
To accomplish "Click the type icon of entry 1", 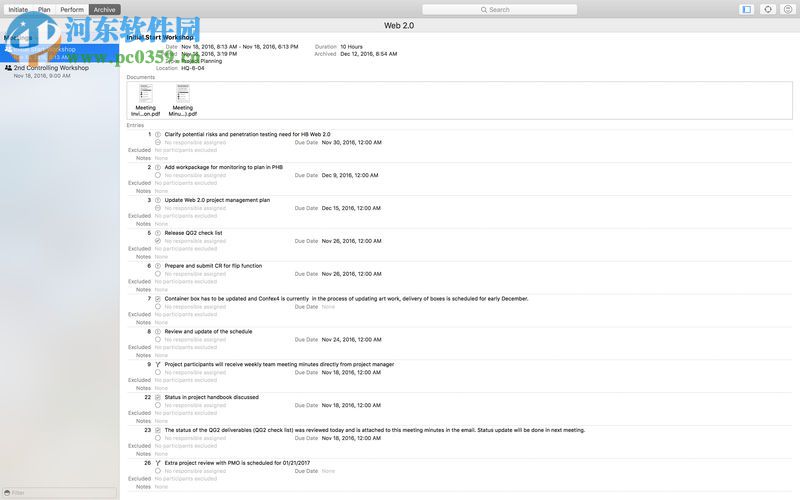I will [158, 135].
